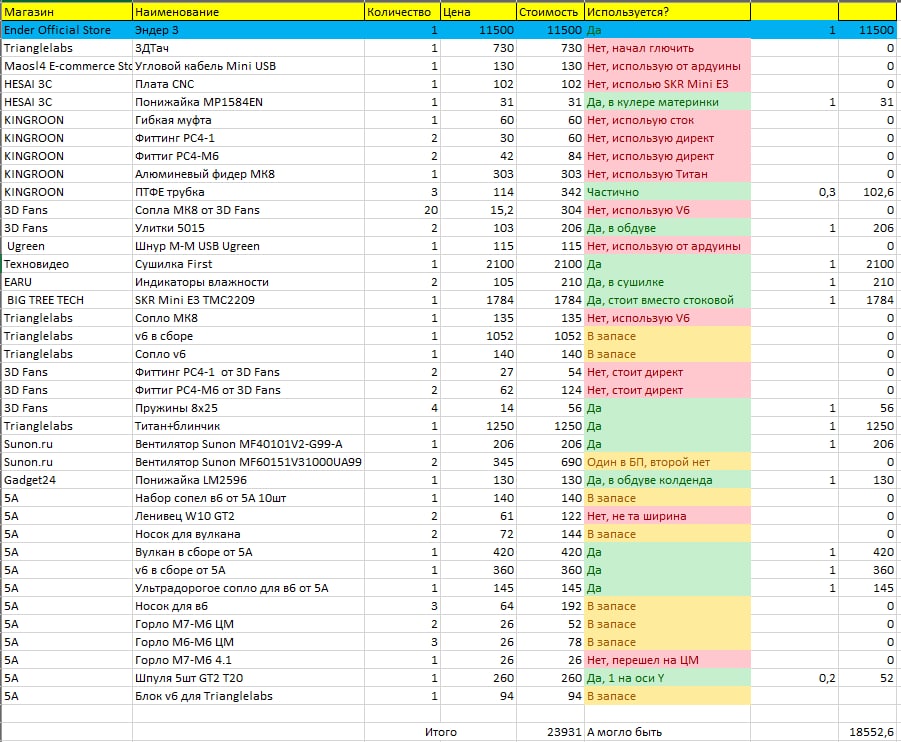901x742 pixels.
Task: Click the 'Техновидео' store cell
Action: coord(67,264)
